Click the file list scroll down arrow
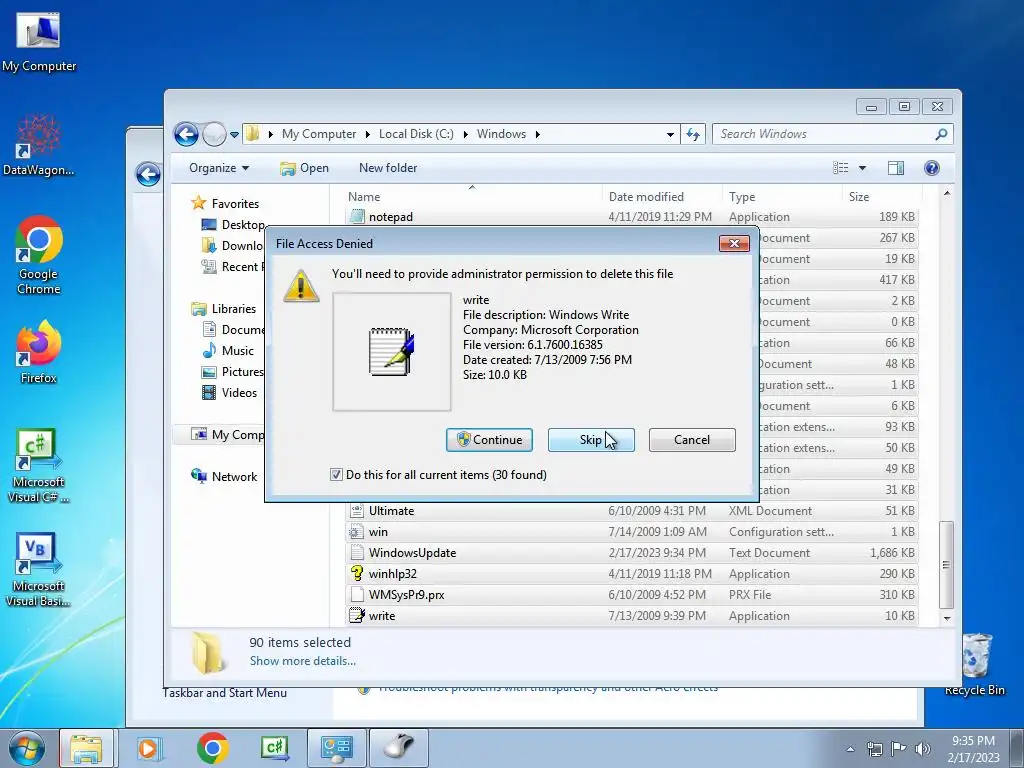1024x768 pixels. [x=947, y=618]
